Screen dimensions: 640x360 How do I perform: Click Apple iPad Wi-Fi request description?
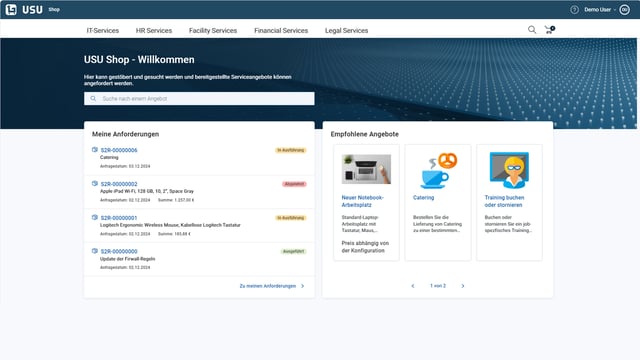point(147,191)
